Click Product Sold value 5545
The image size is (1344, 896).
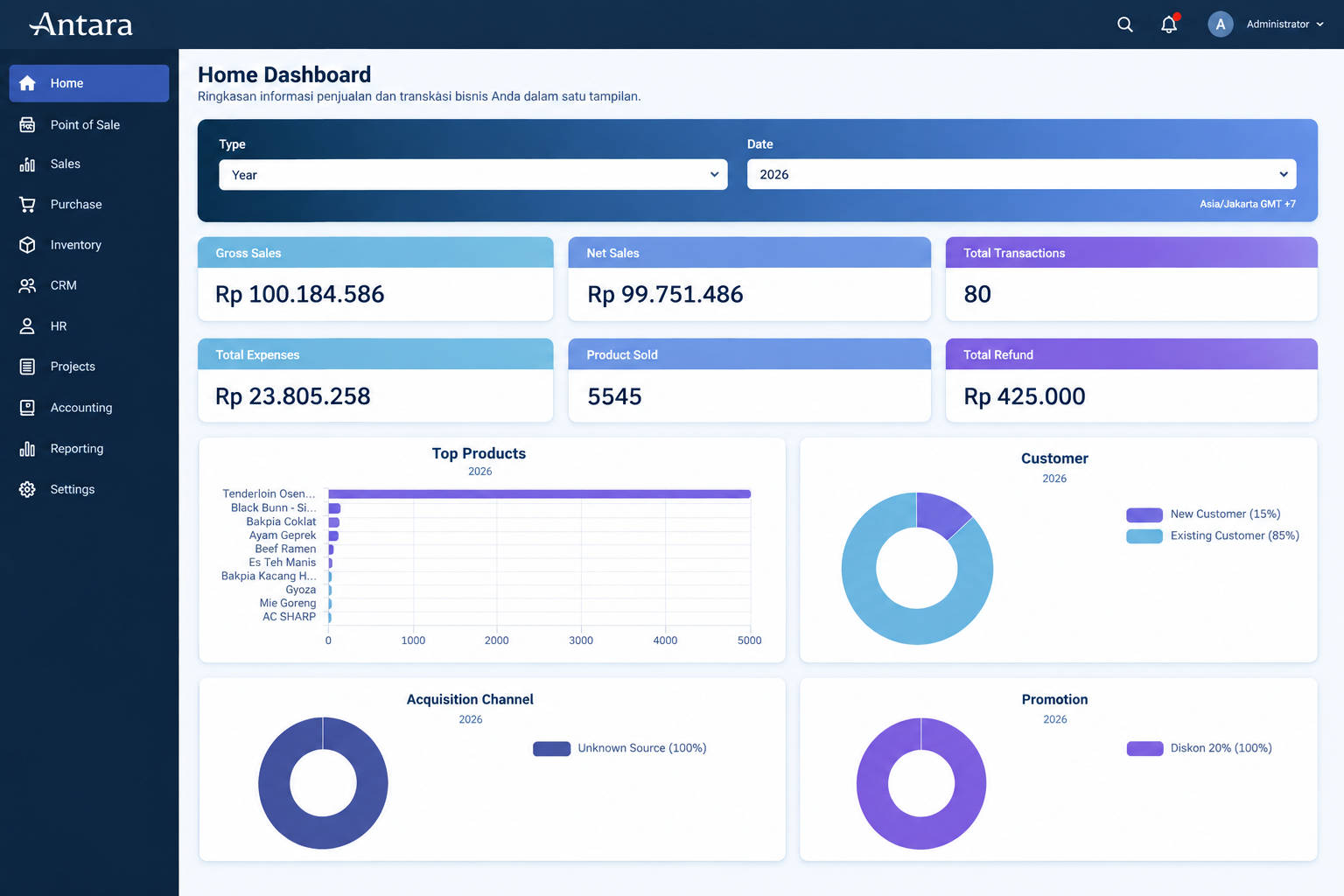coord(614,397)
